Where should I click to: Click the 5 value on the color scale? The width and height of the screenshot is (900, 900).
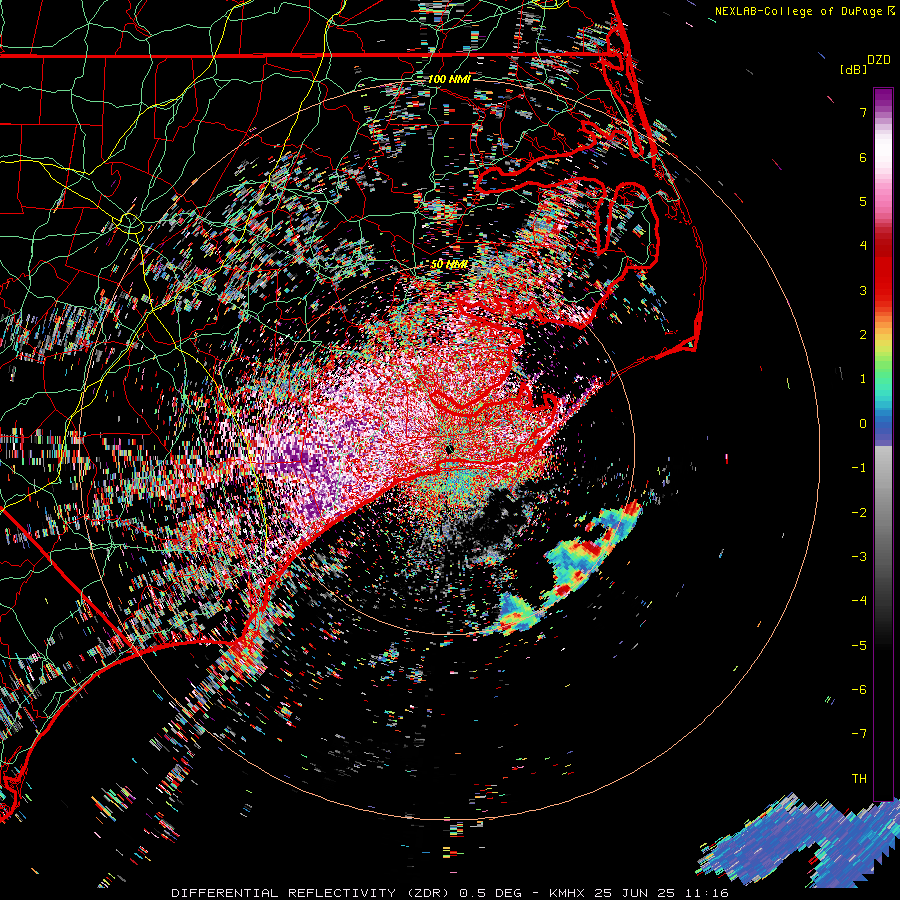coord(863,201)
